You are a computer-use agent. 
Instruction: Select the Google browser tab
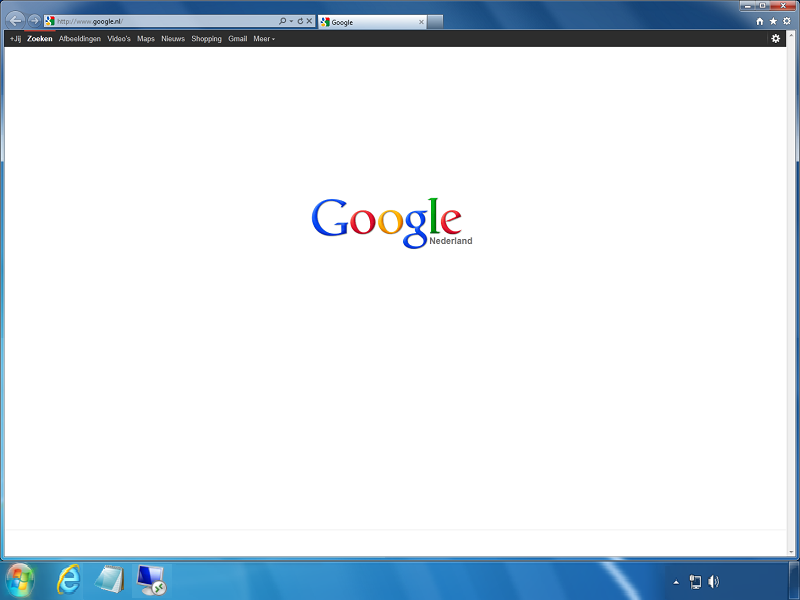[x=372, y=22]
